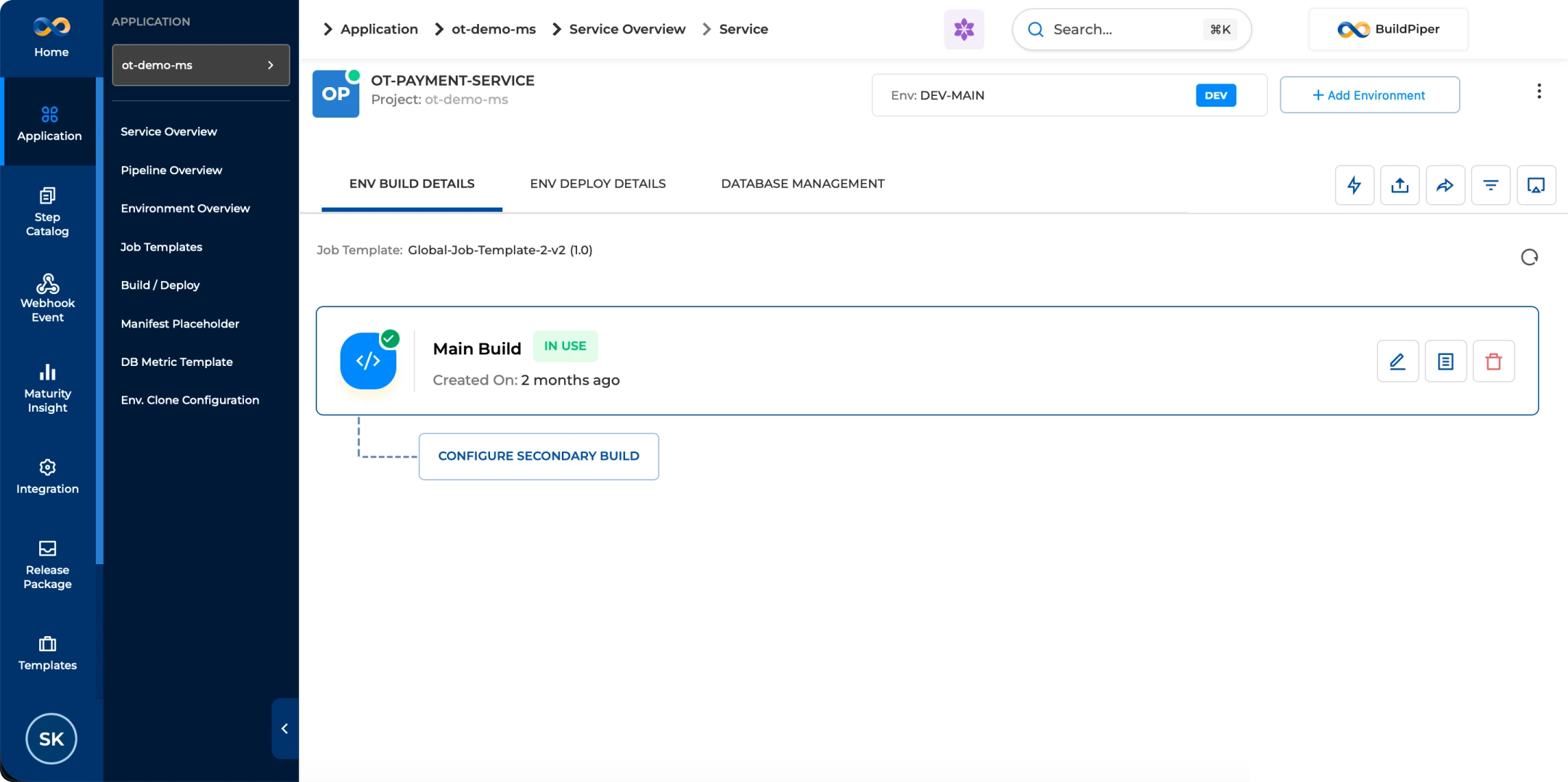Screen dimensions: 1568x782
Task: Collapse the sidebar with arrow handle
Action: 285,728
